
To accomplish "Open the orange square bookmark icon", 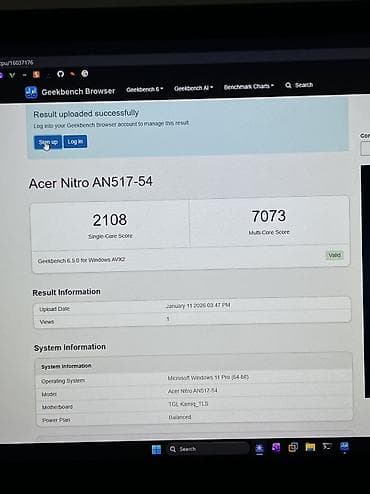I will [x=36, y=74].
